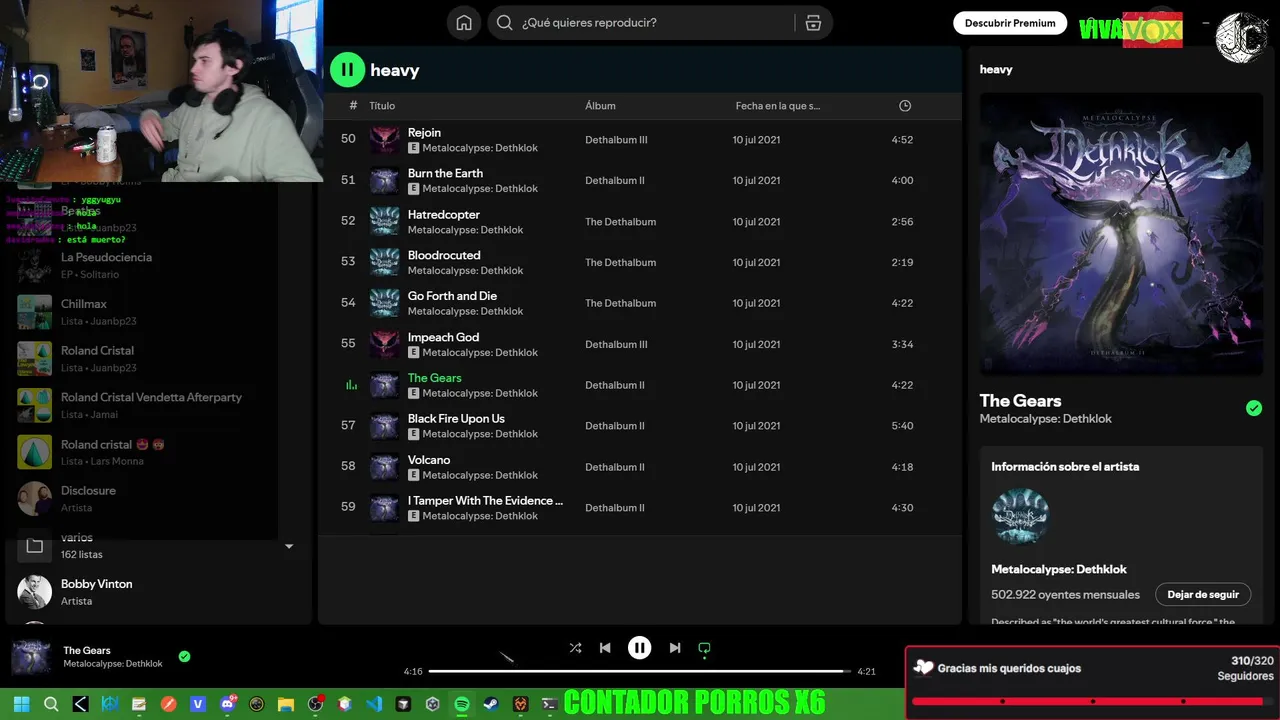1280x720 pixels.
Task: Pause the heavy playlist with the green button
Action: coord(347,69)
